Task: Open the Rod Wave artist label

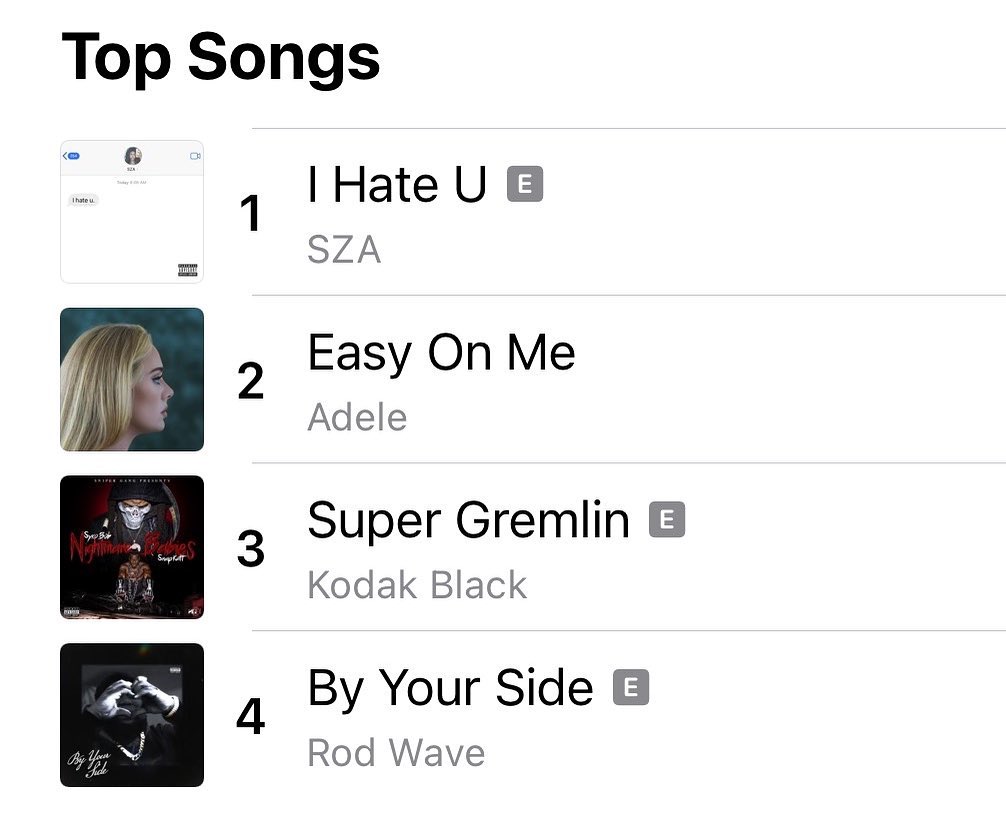Action: click(x=396, y=752)
